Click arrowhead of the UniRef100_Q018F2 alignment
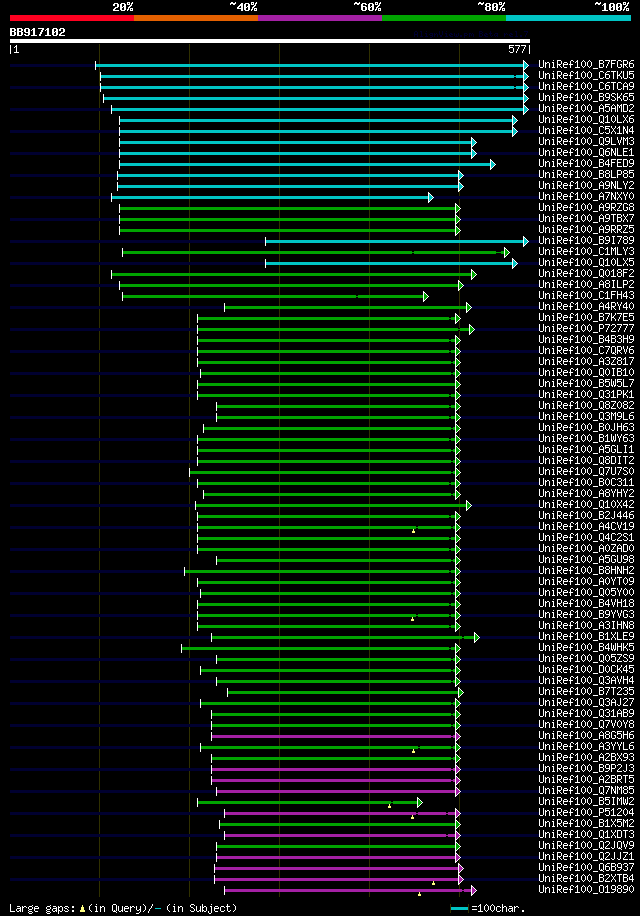Screen dimensions: 640x916 (x=474, y=275)
